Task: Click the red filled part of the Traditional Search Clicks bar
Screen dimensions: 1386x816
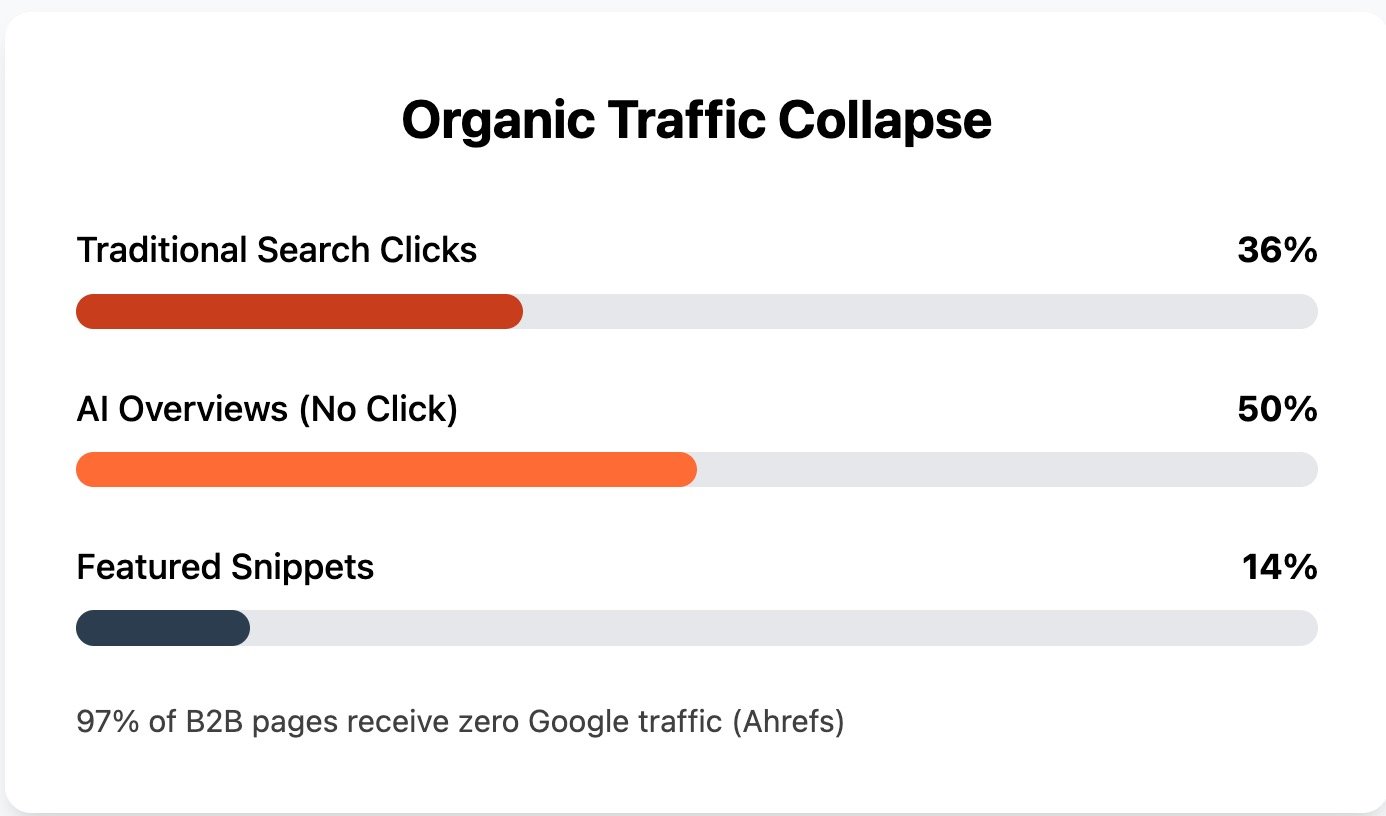Action: [x=299, y=311]
